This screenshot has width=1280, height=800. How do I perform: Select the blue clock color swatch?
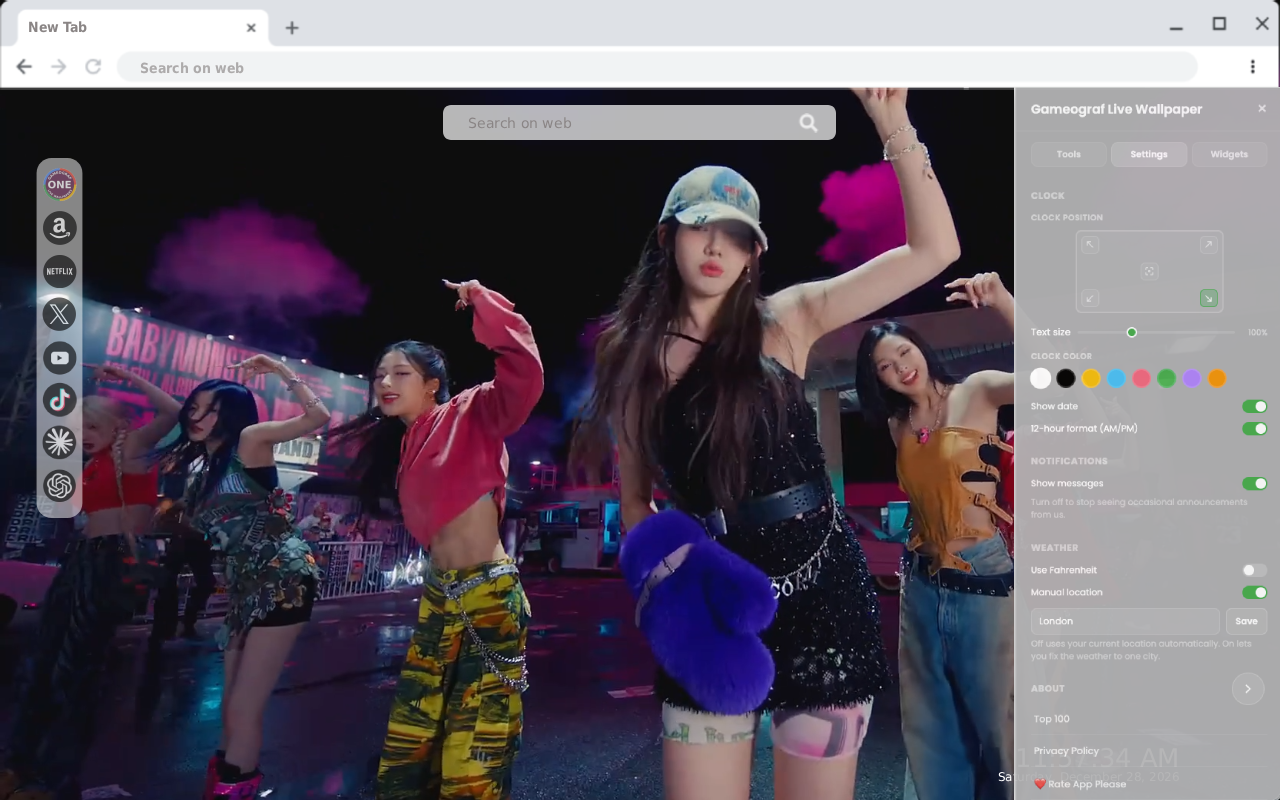coord(1116,378)
